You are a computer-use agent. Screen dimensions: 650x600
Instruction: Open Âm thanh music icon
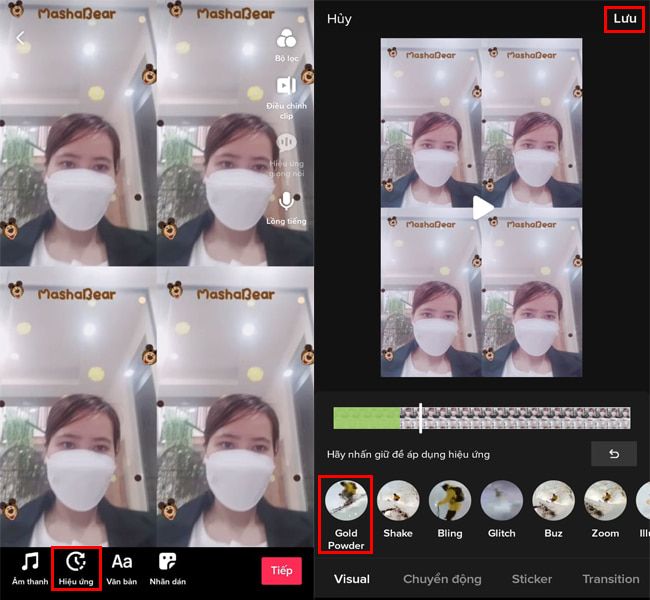click(x=30, y=562)
